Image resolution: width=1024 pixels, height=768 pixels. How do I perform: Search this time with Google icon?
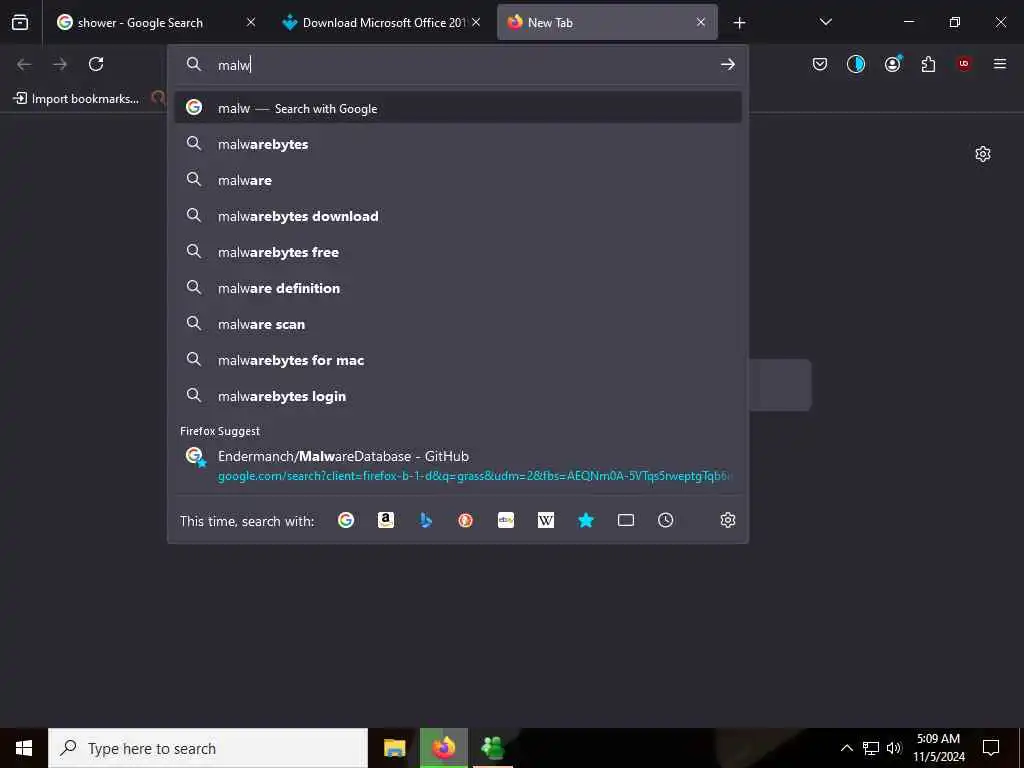346,520
